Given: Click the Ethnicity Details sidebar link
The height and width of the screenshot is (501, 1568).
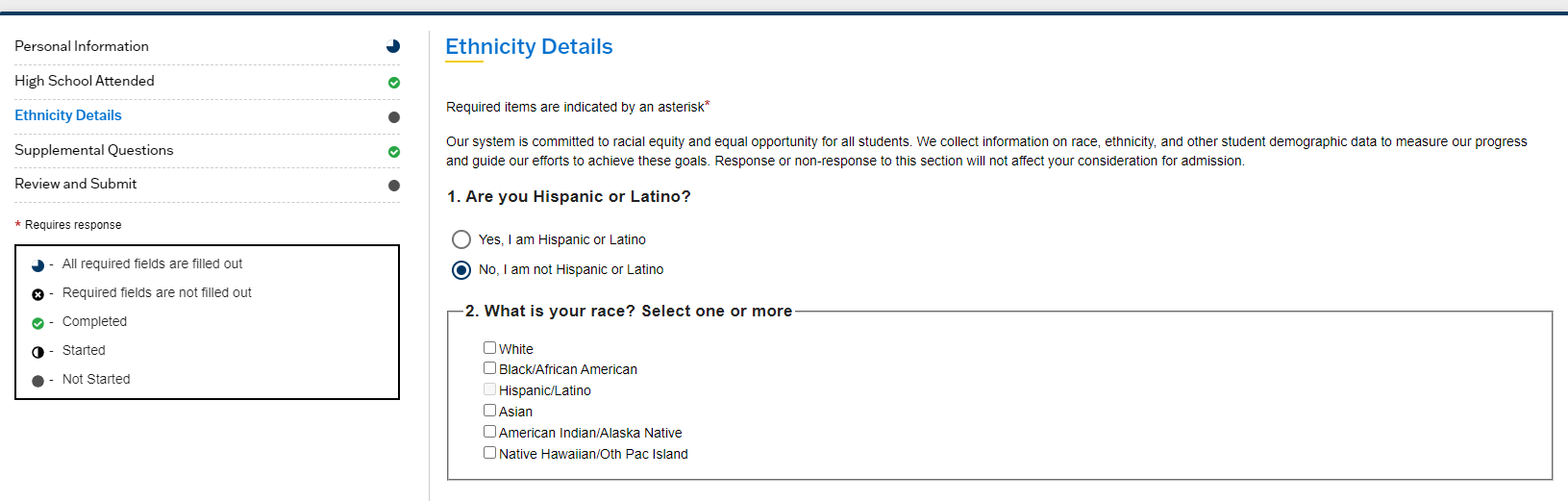Looking at the screenshot, I should [68, 115].
